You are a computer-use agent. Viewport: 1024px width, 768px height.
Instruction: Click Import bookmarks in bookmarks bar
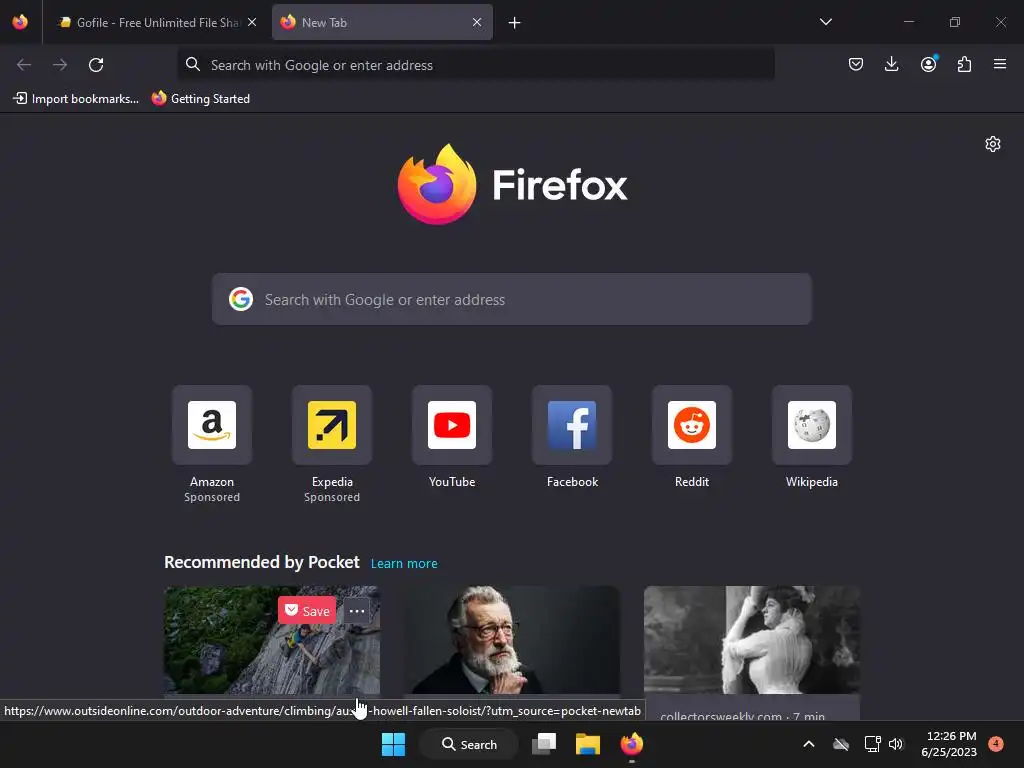coord(76,99)
